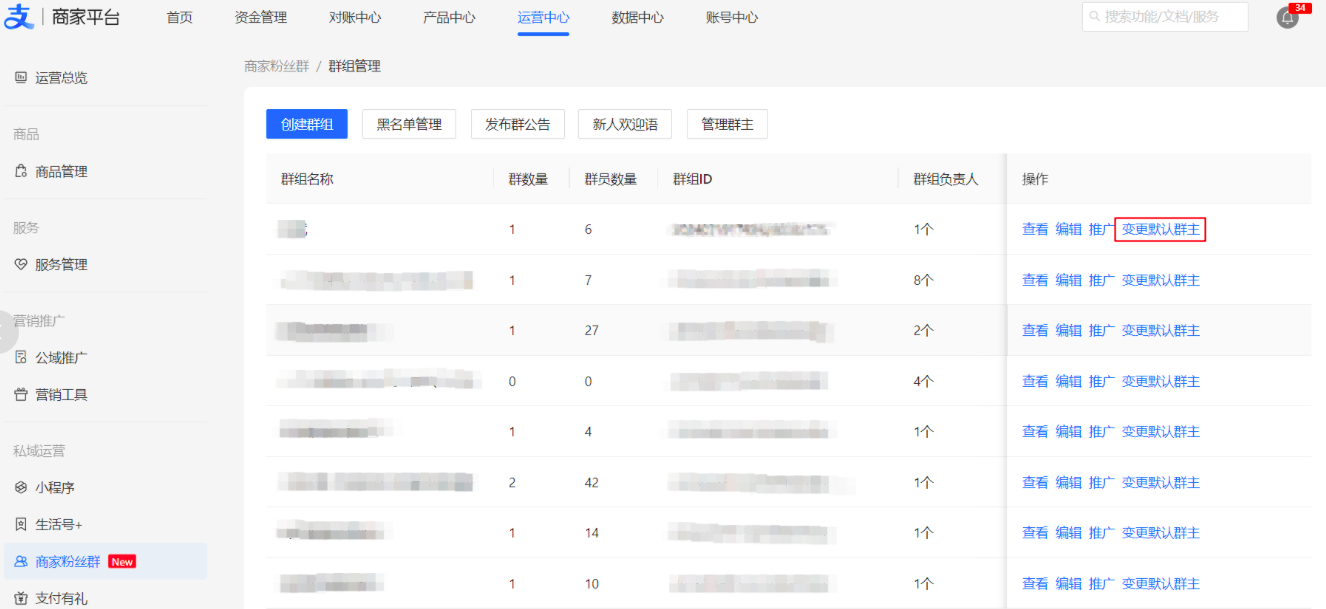
Task: Click the 服务管理 heart icon
Action: pos(21,264)
